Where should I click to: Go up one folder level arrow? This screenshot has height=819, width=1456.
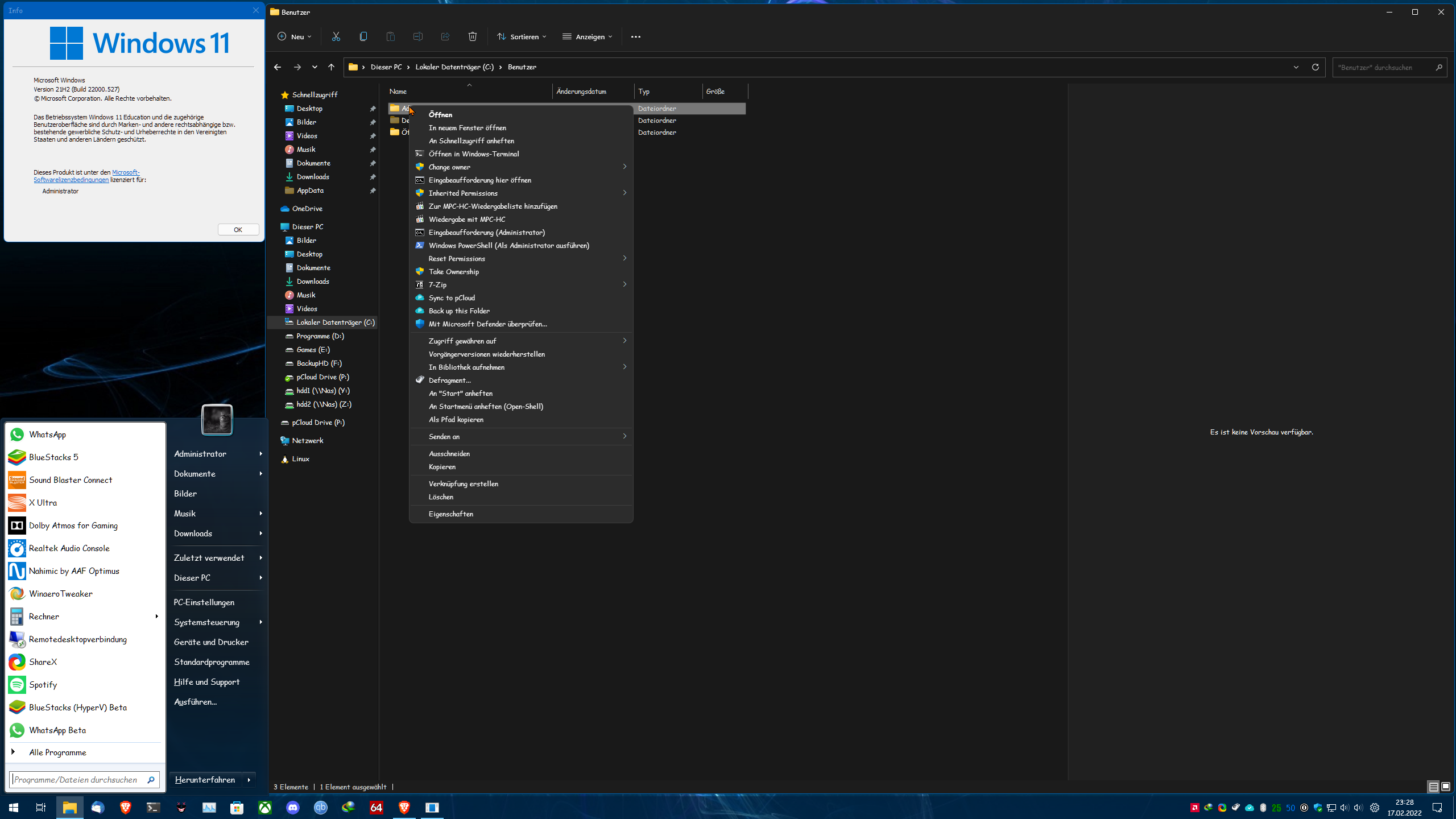331,67
